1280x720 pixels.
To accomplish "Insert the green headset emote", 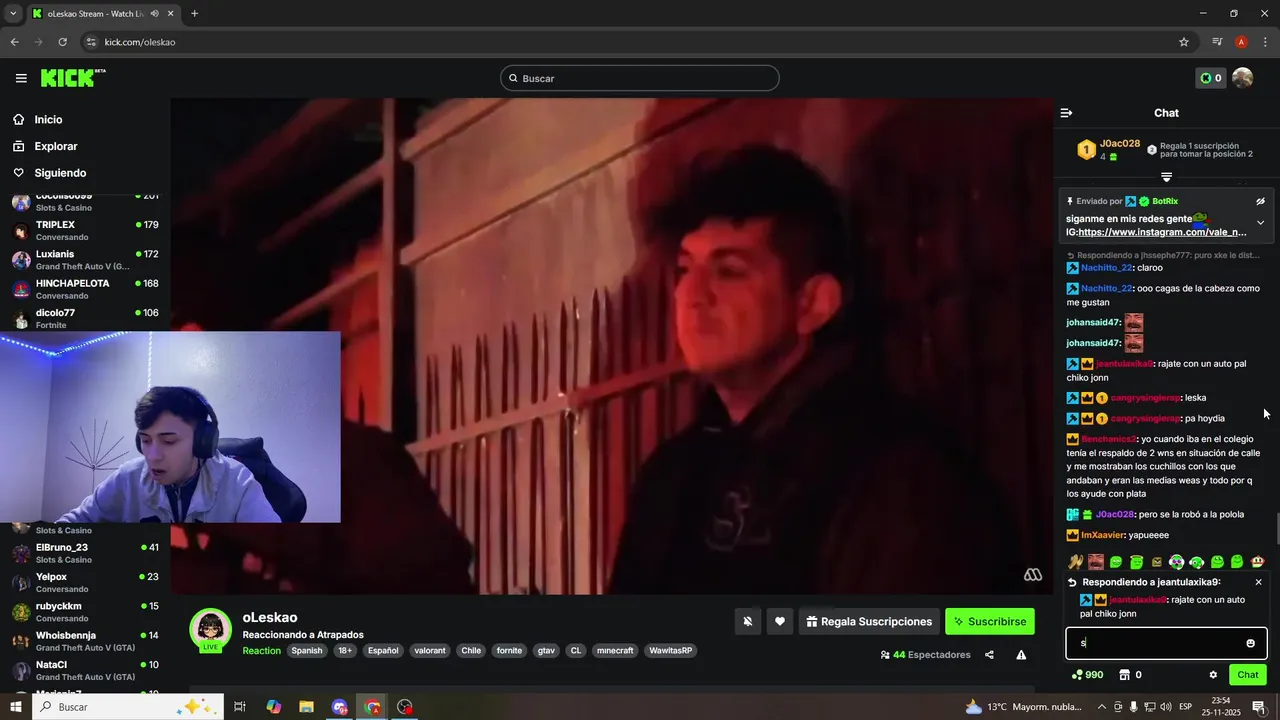I will point(1197,562).
